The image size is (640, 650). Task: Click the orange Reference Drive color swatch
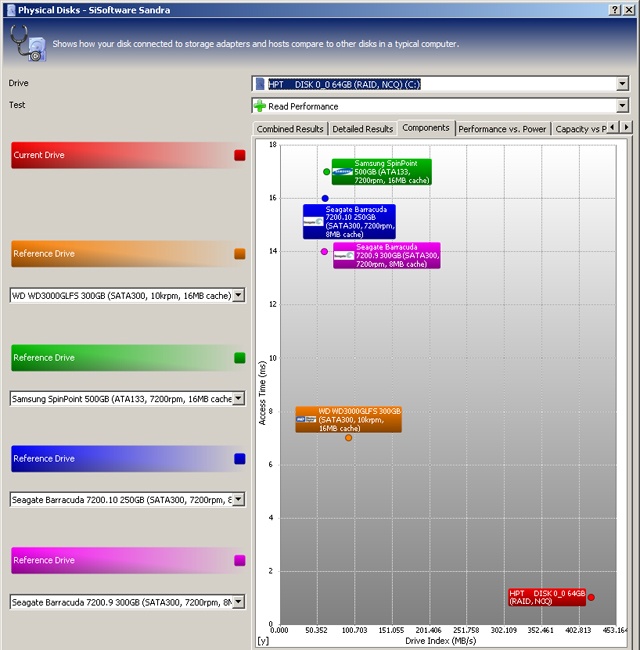[240, 254]
